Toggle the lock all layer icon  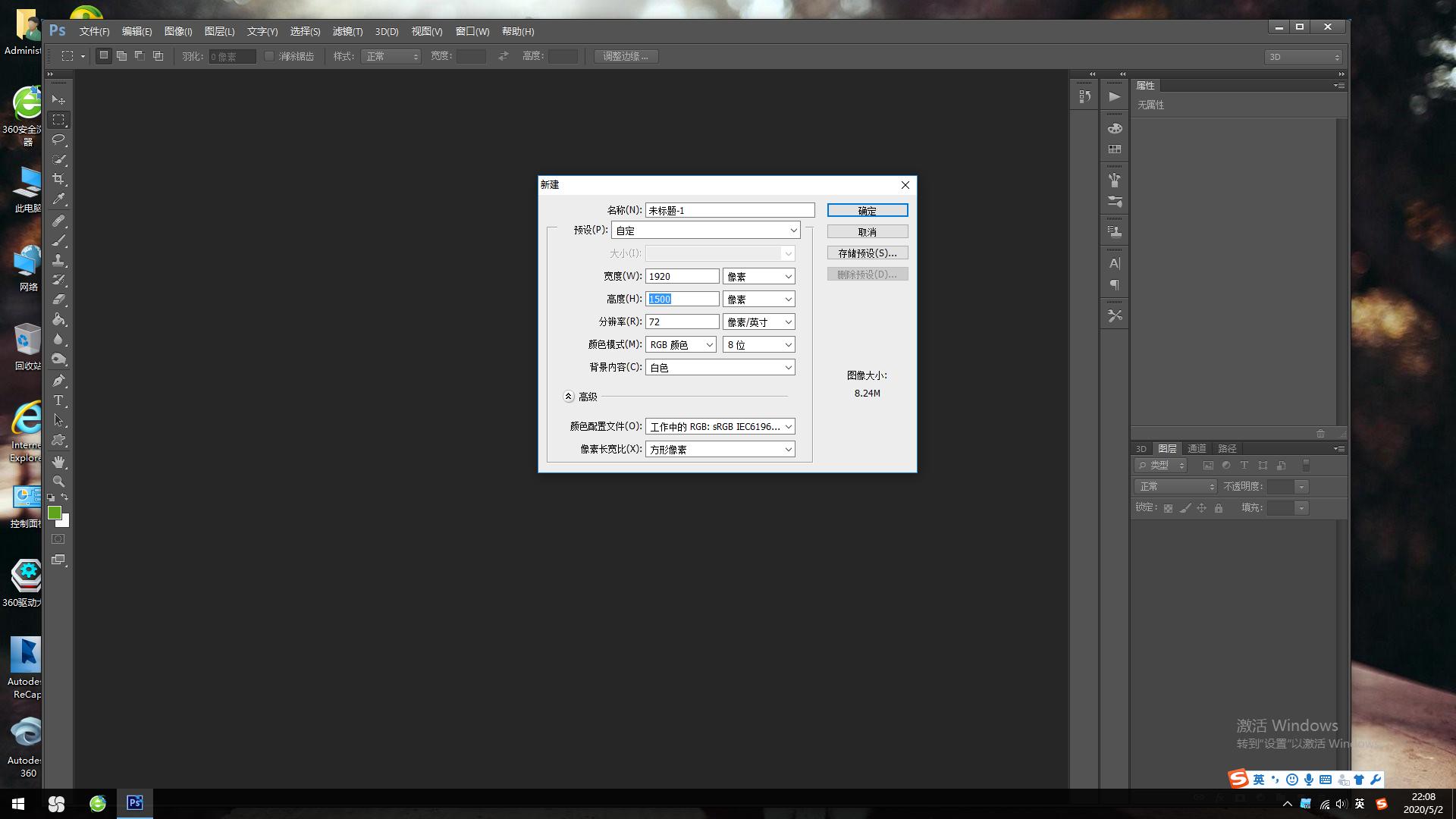[1219, 508]
